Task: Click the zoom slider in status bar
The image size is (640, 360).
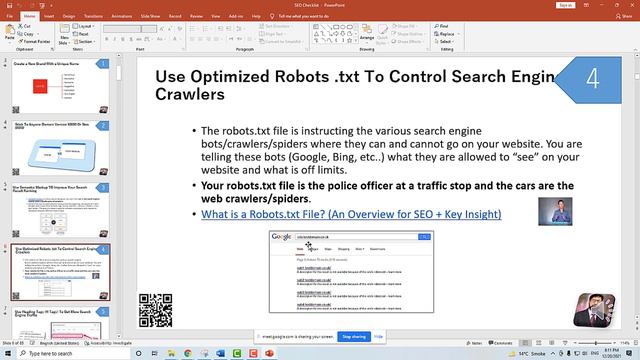Action: tap(596, 343)
